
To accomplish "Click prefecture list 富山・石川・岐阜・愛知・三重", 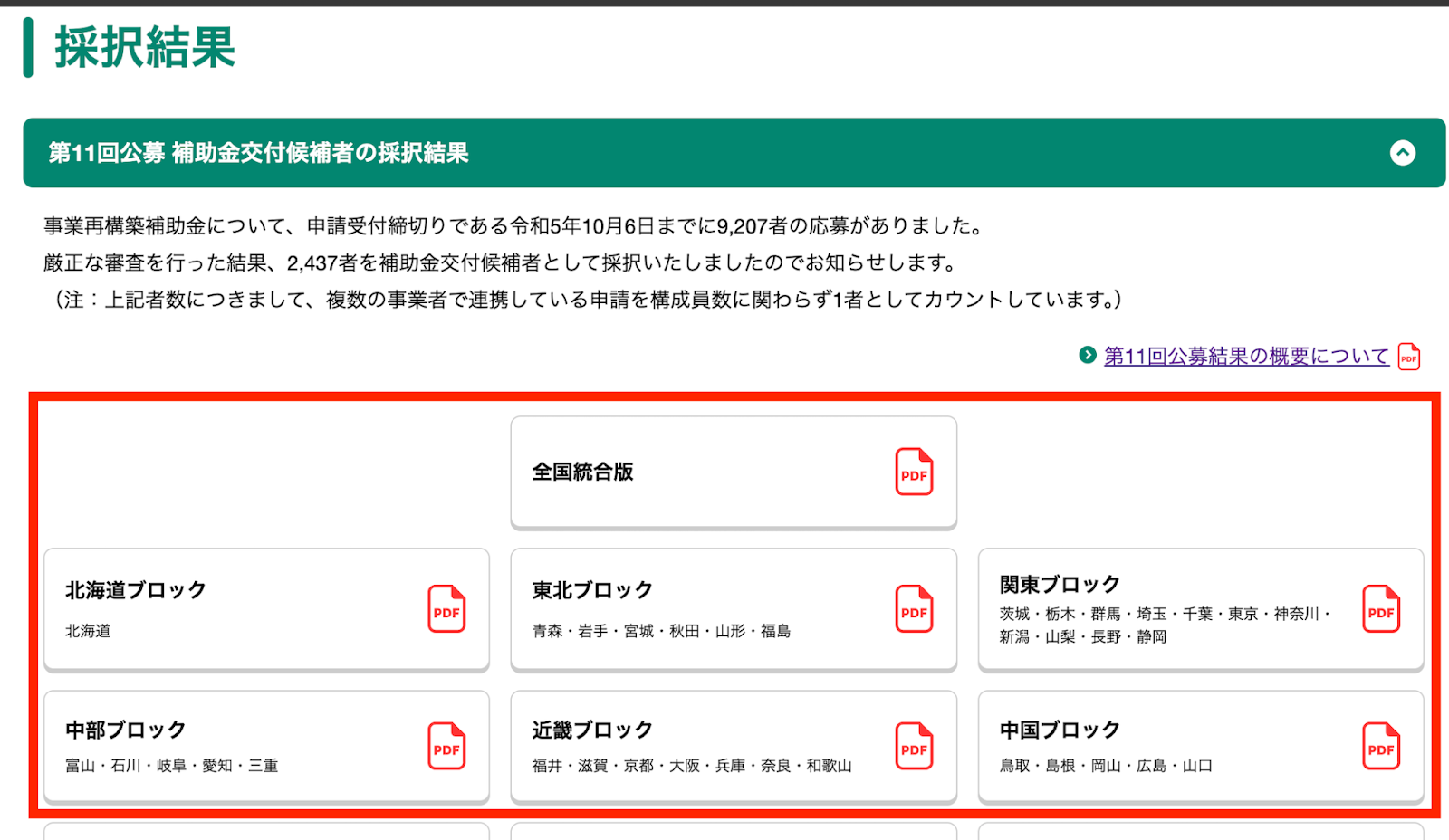I will point(171,766).
